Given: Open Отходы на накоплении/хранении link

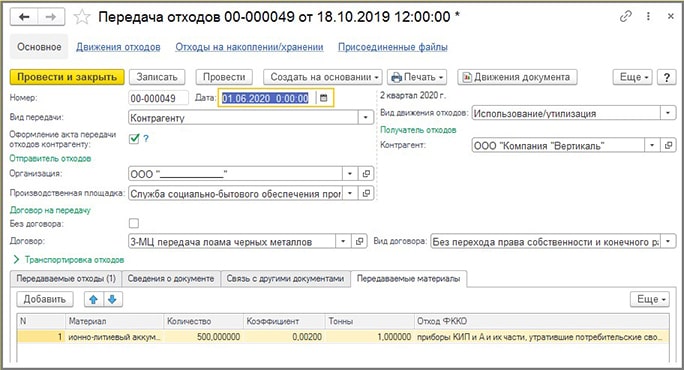Looking at the screenshot, I should pos(249,47).
